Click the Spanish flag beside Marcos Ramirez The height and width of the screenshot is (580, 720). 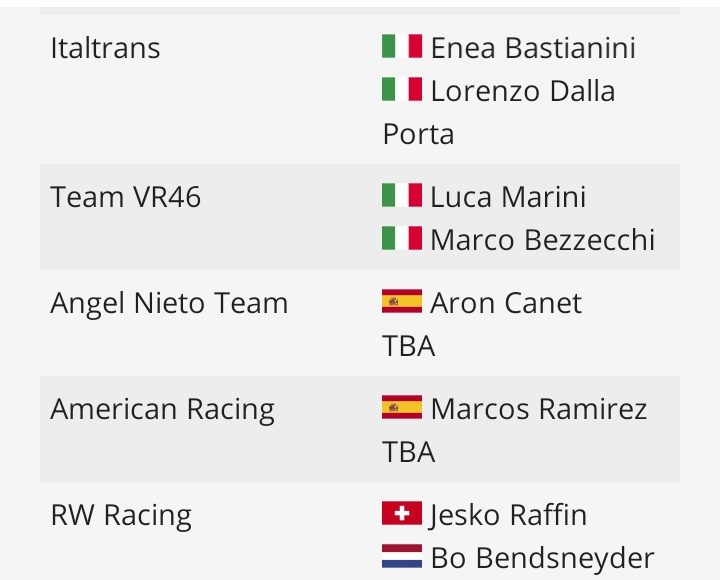(x=402, y=408)
